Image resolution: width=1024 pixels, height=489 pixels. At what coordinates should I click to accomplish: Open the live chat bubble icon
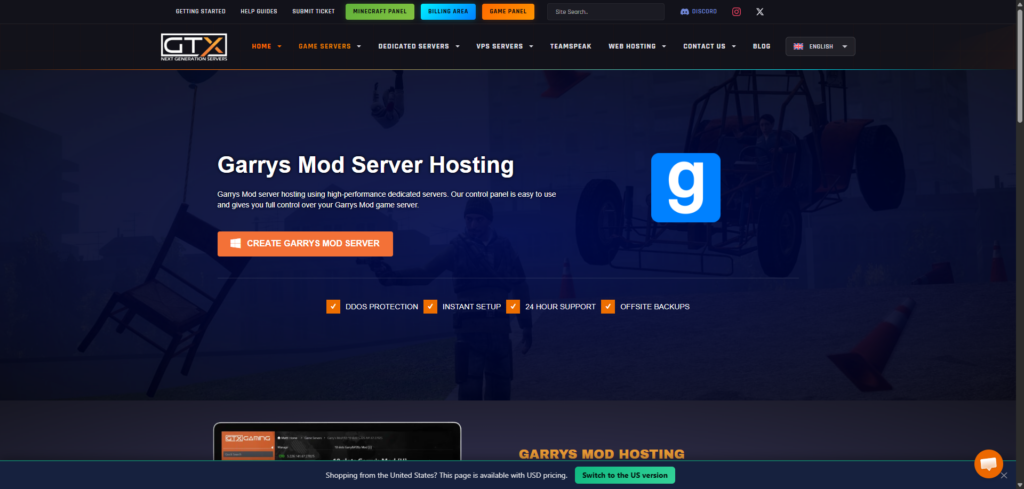(x=989, y=464)
